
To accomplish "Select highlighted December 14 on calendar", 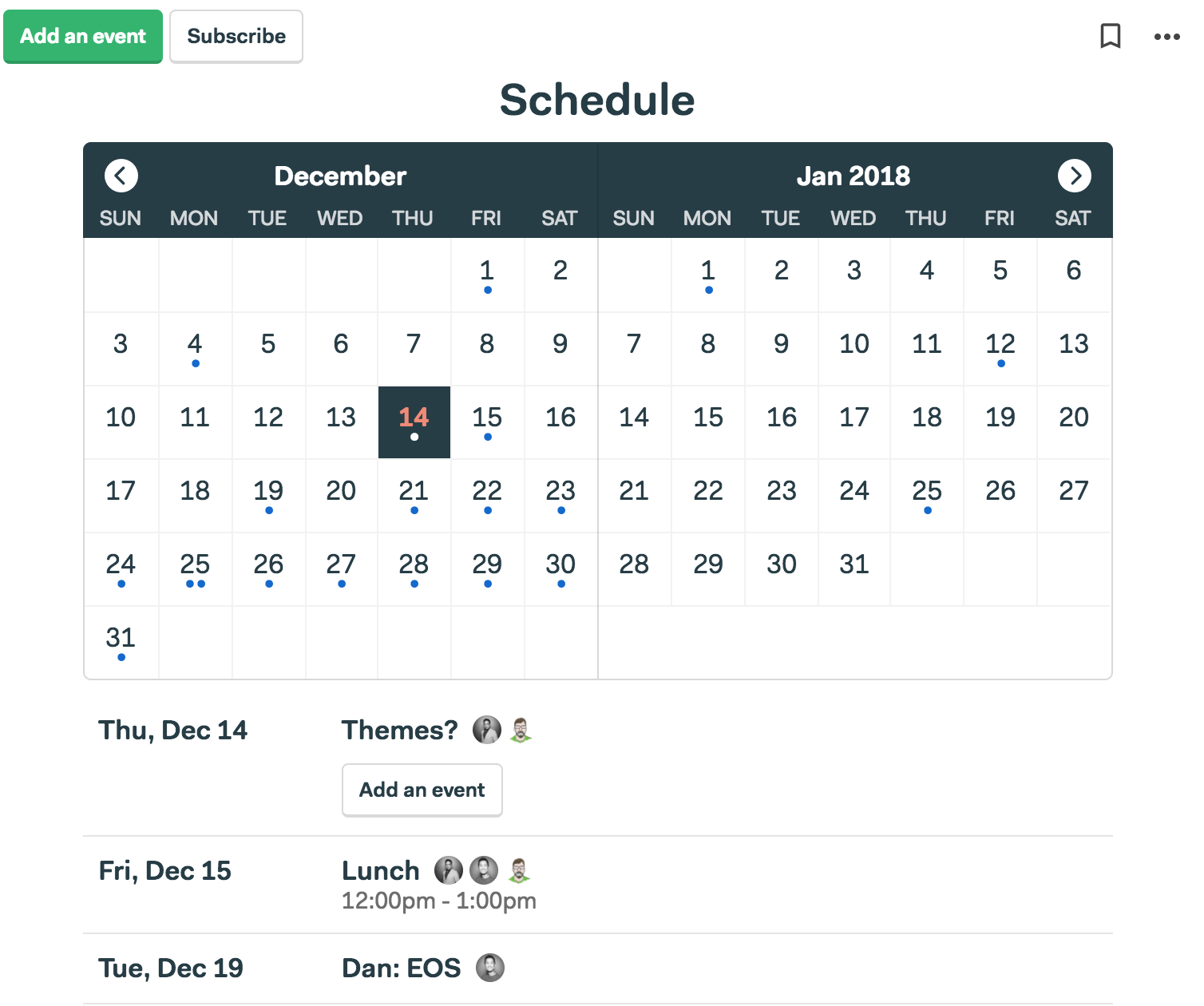I will (414, 422).
